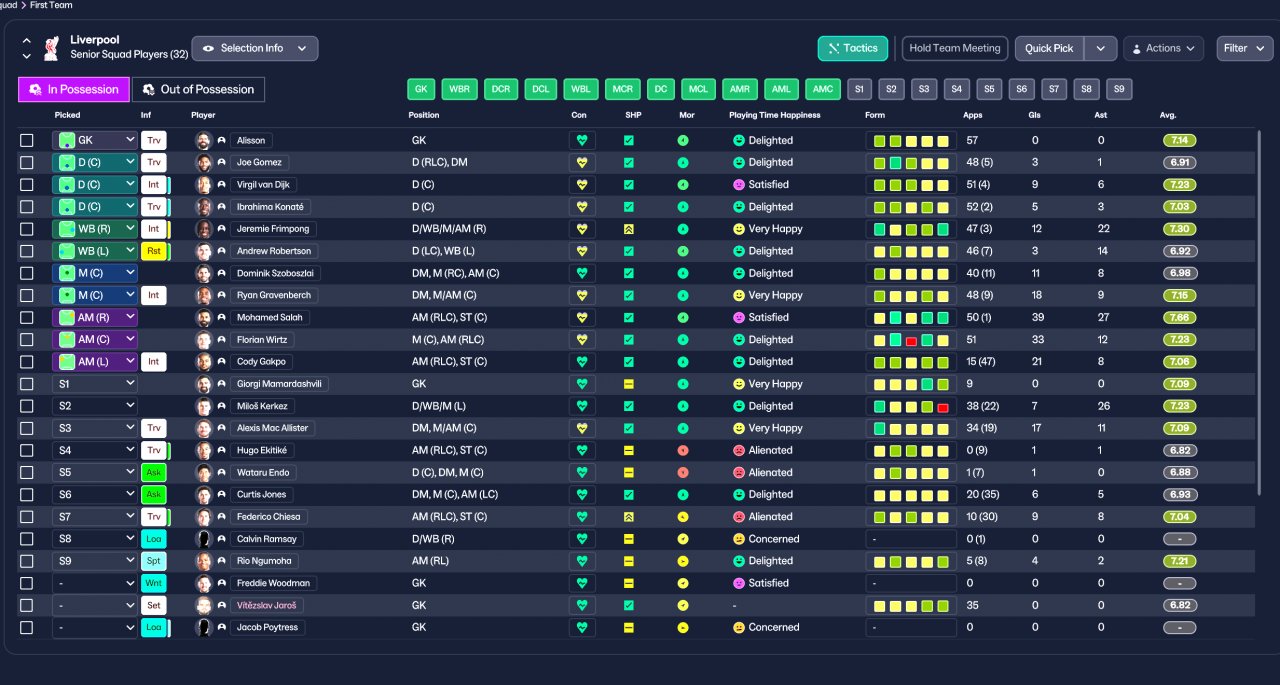Screen dimensions: 1280x685
Task: Click Alisson's Delighted happiness face icon
Action: [x=739, y=140]
